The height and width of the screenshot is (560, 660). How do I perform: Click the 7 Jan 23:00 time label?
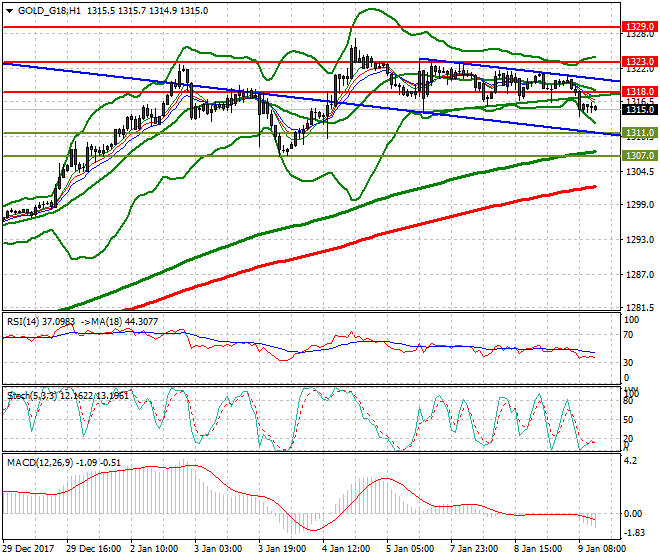(x=474, y=549)
